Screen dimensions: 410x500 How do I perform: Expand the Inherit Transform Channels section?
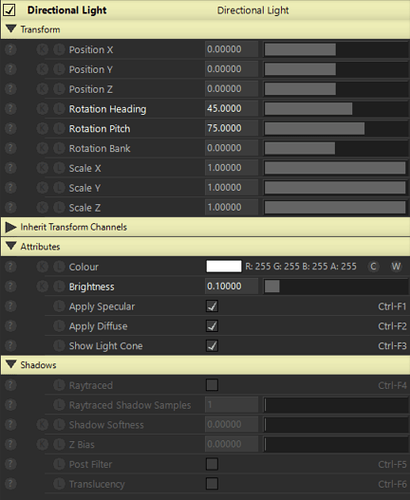point(11,227)
